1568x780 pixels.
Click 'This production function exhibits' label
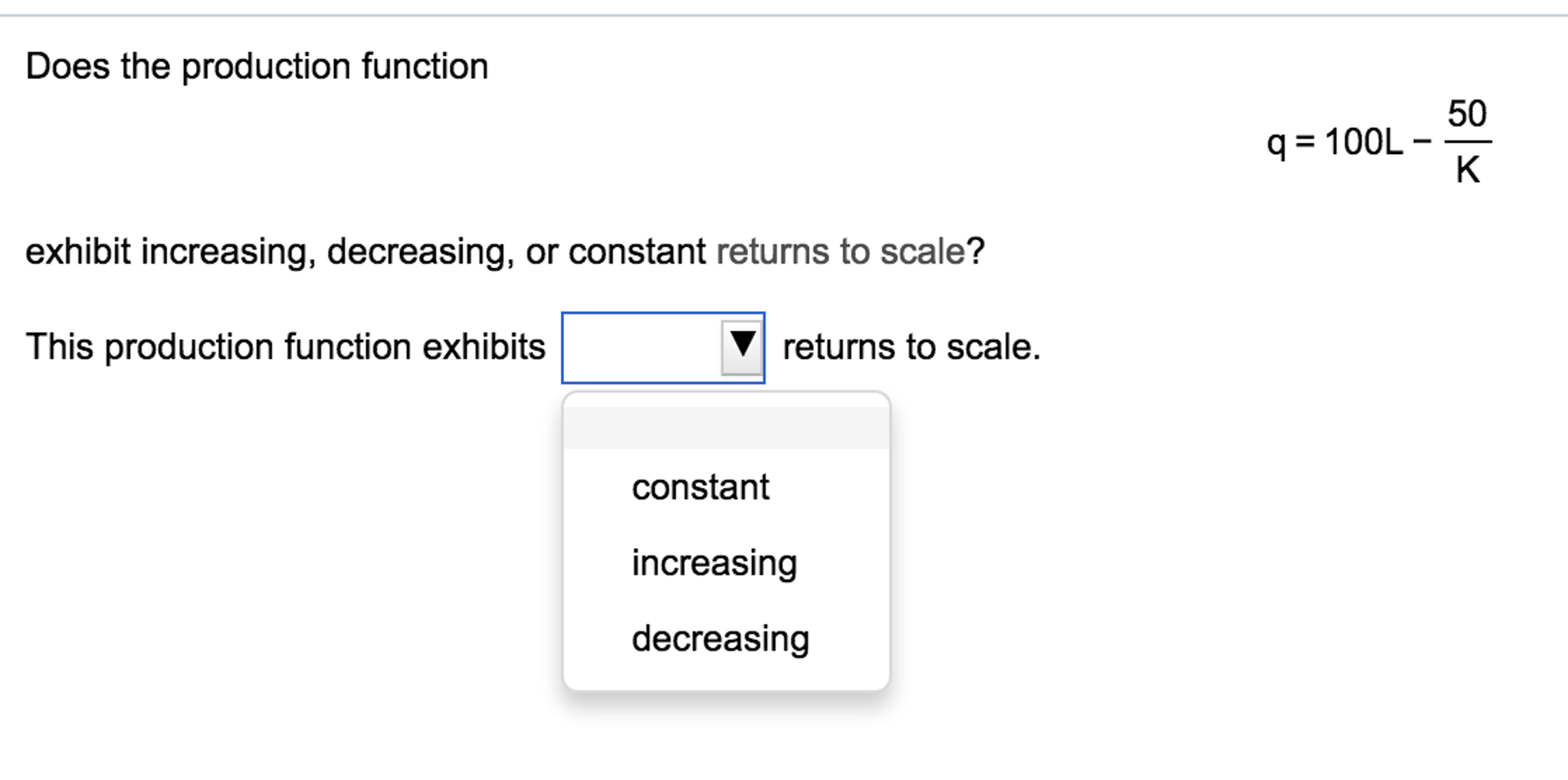[x=285, y=347]
